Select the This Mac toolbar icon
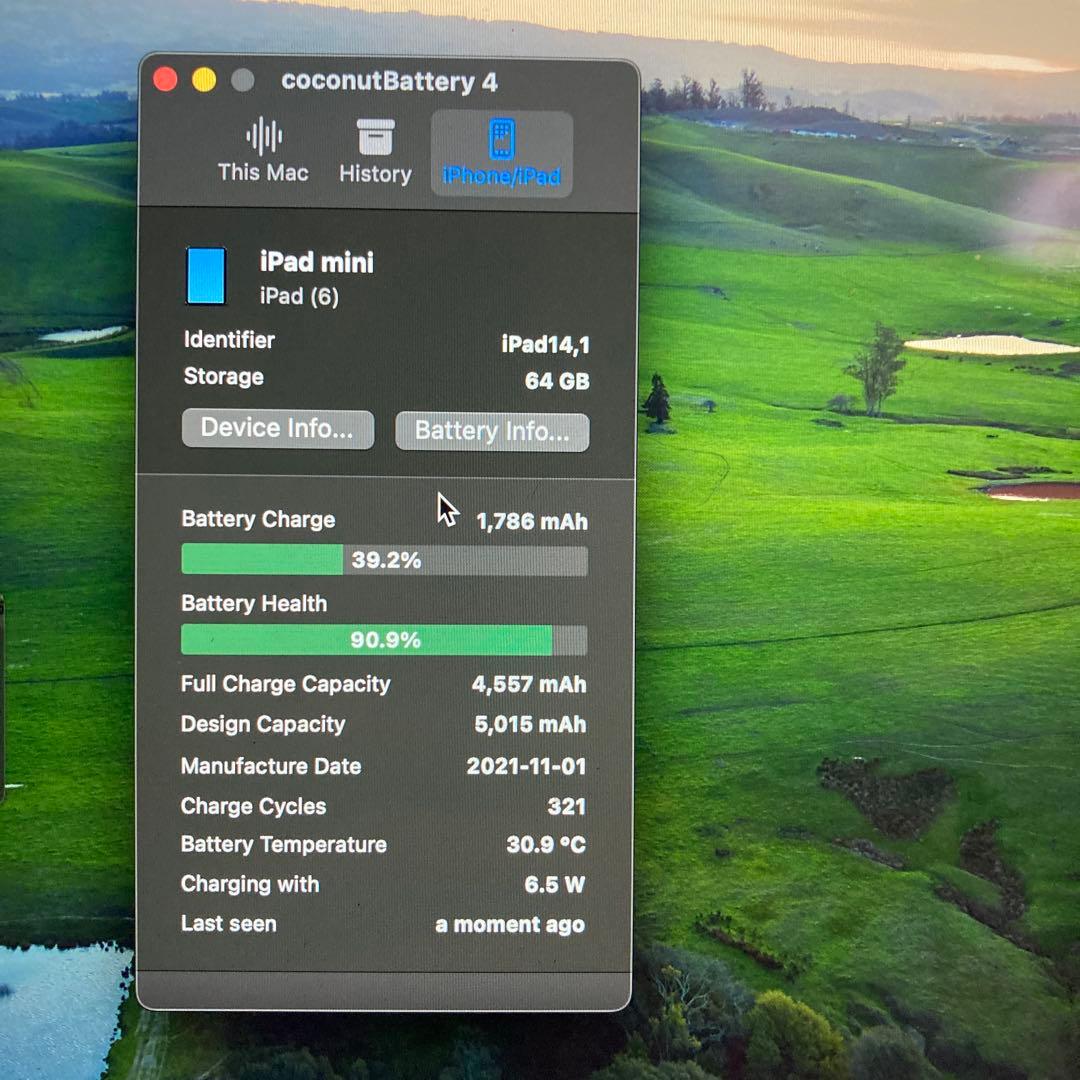This screenshot has height=1080, width=1080. [263, 150]
